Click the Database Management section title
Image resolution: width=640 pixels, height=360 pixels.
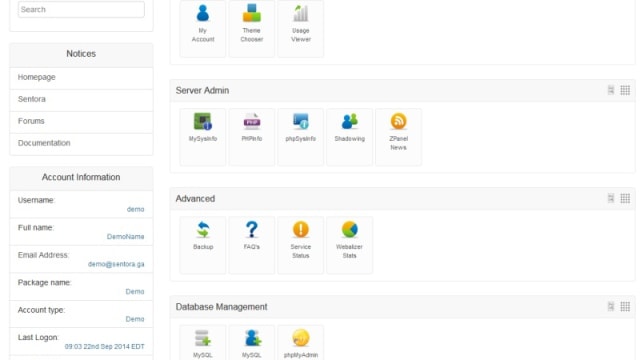[222, 307]
